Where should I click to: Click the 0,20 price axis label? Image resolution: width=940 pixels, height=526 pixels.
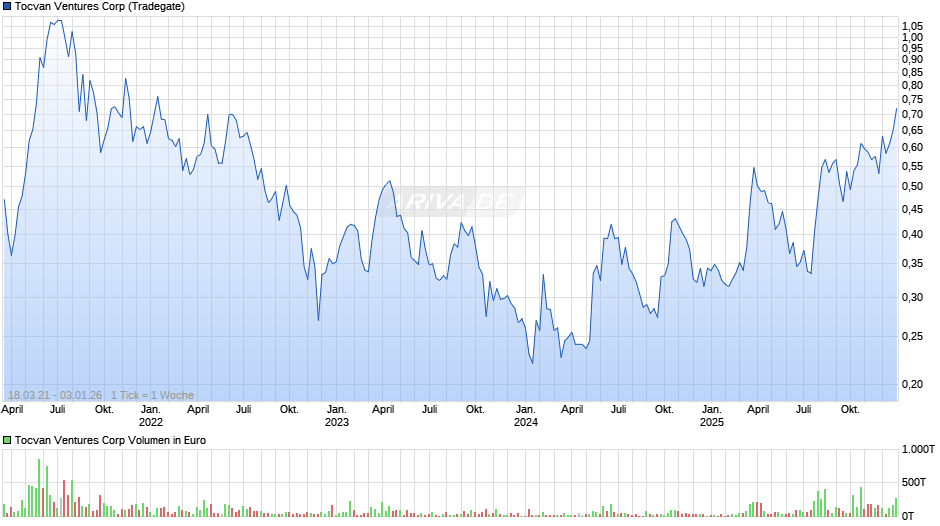pyautogui.click(x=912, y=384)
